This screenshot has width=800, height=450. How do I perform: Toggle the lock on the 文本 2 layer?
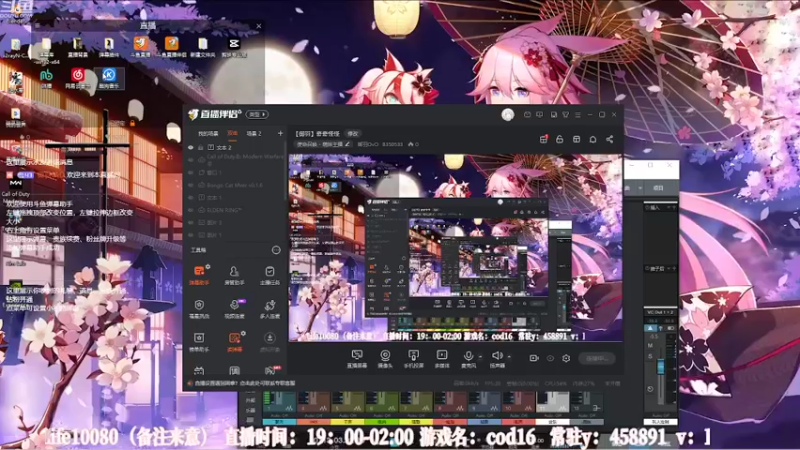click(201, 147)
